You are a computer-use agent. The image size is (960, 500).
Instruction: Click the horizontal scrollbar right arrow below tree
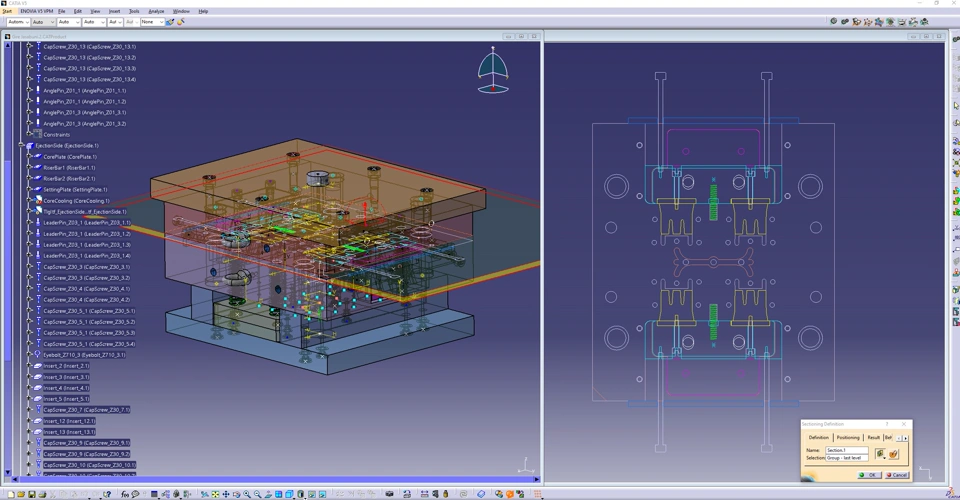point(536,479)
